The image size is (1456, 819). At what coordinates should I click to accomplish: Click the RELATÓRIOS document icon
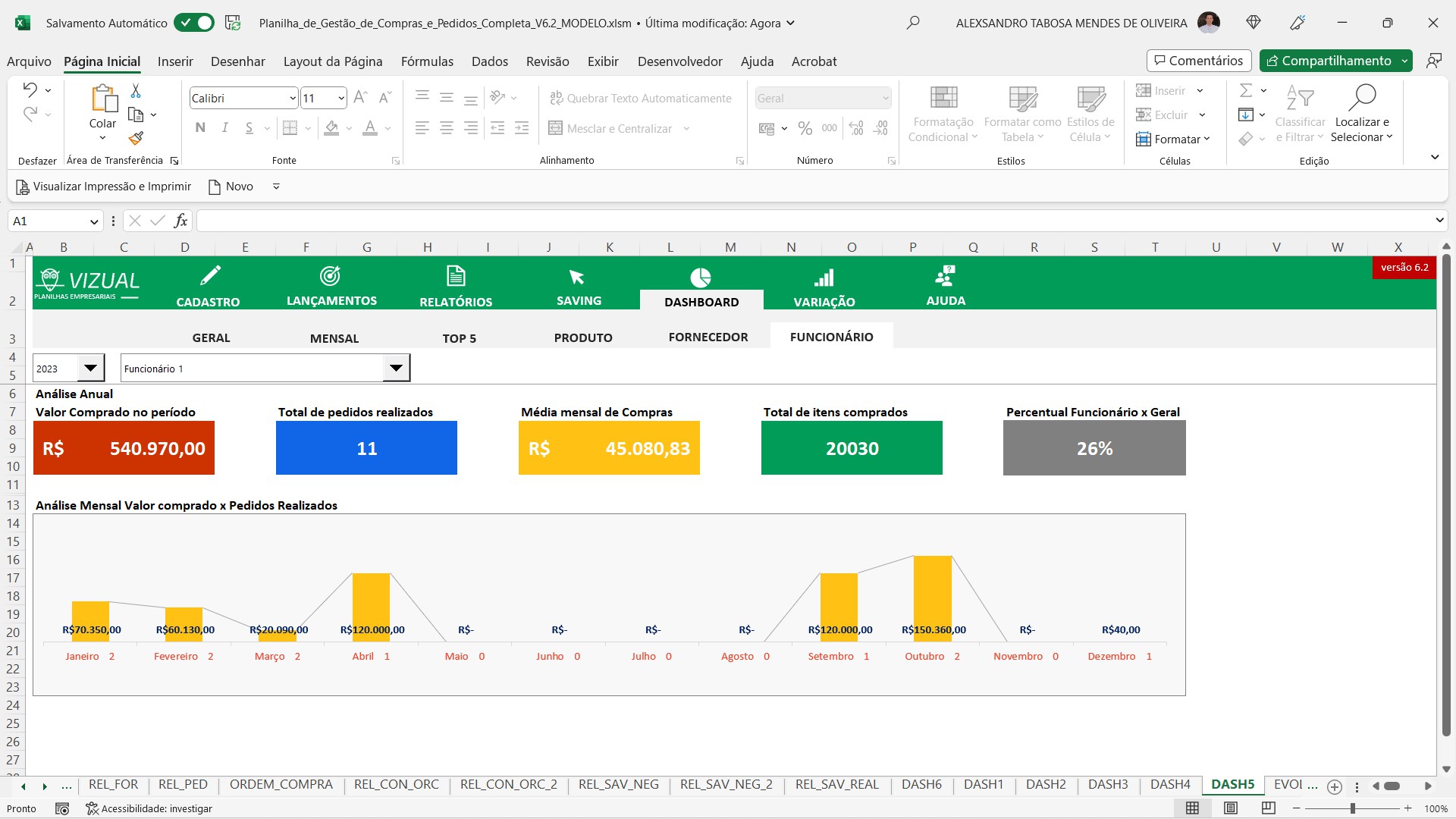pos(456,276)
